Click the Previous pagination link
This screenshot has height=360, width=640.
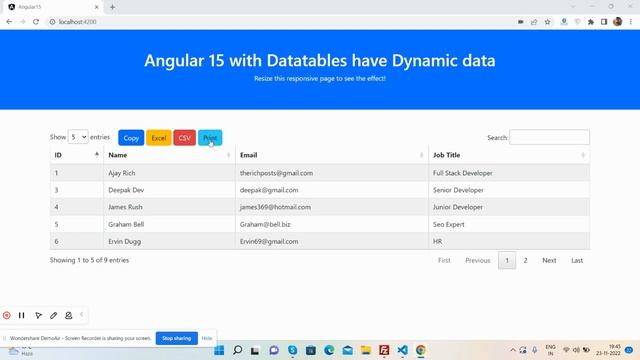coord(478,260)
